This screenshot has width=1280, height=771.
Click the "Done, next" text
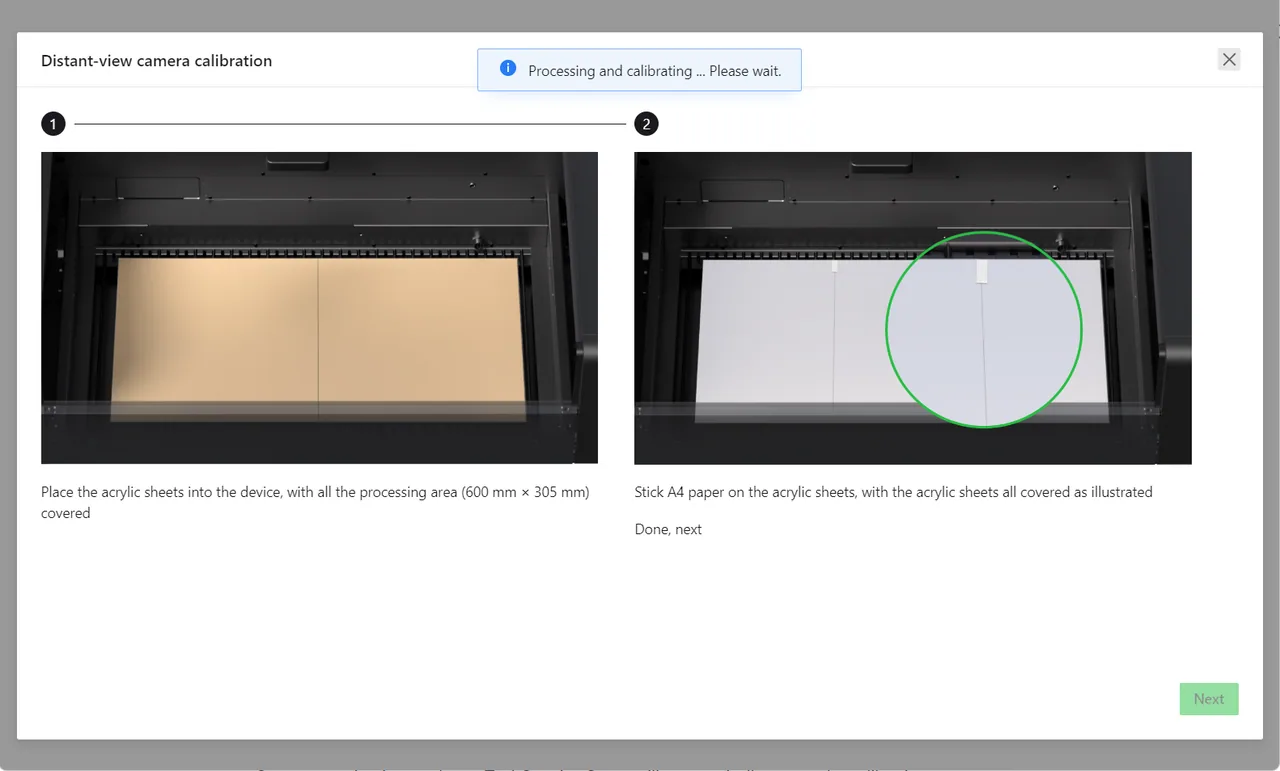(668, 529)
